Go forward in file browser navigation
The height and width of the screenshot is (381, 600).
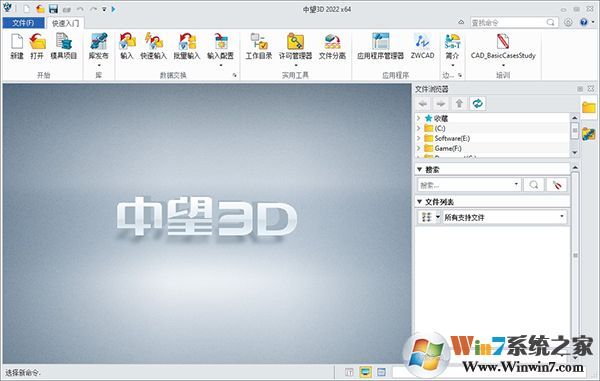pos(441,103)
